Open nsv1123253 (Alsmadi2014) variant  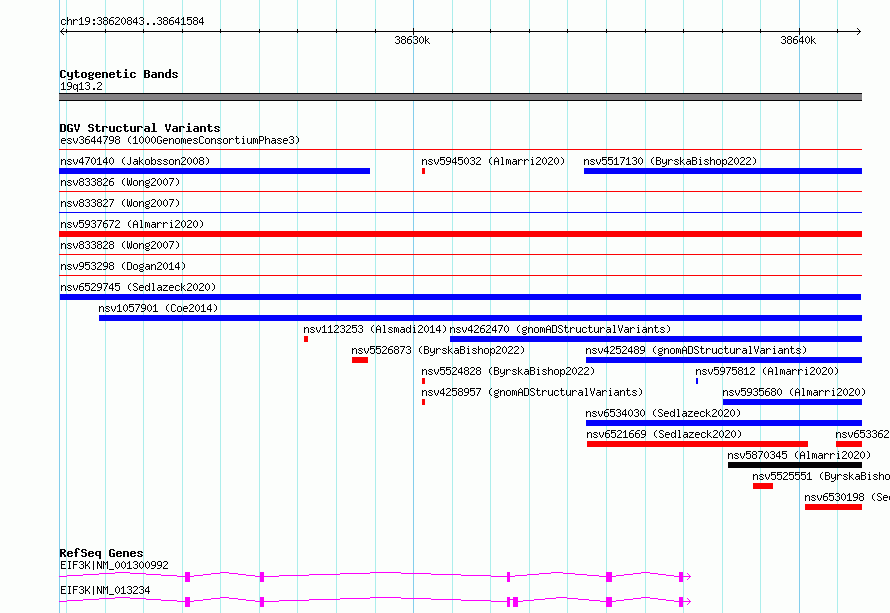[375, 329]
